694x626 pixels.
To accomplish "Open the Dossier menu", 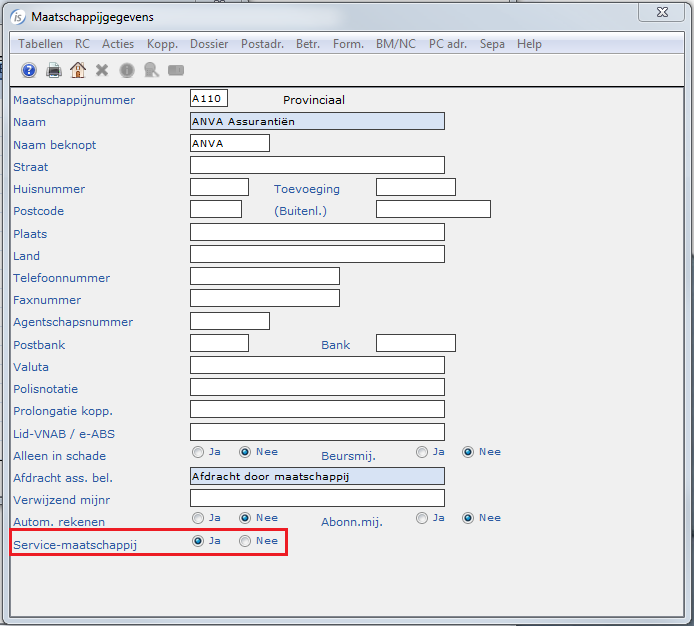I will pyautogui.click(x=209, y=44).
